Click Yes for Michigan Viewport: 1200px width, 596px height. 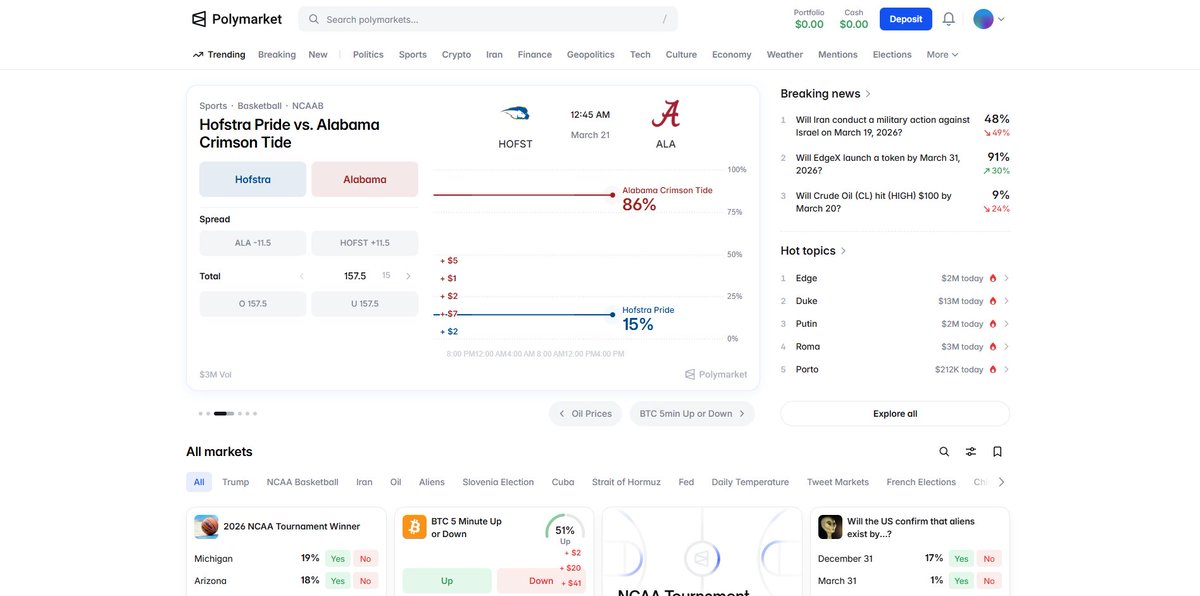pos(338,559)
